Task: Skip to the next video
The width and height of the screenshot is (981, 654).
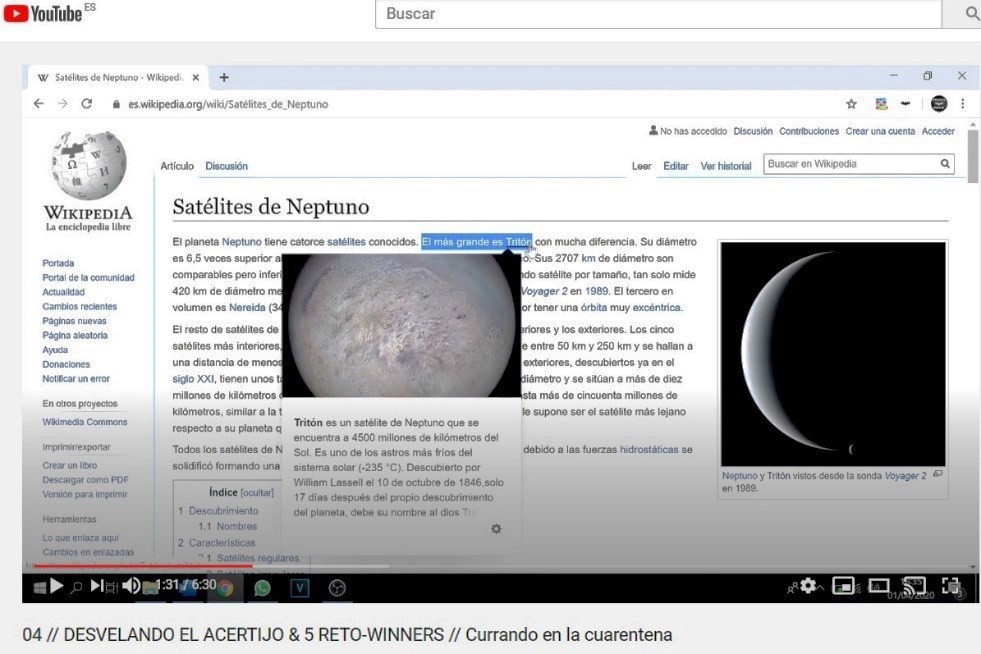Action: tap(99, 586)
